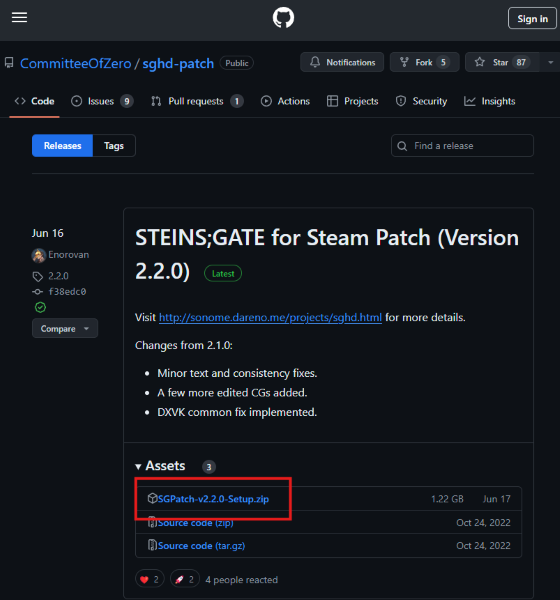The image size is (560, 600).
Task: Go to GitHub home via Octocat logo
Action: 283,18
